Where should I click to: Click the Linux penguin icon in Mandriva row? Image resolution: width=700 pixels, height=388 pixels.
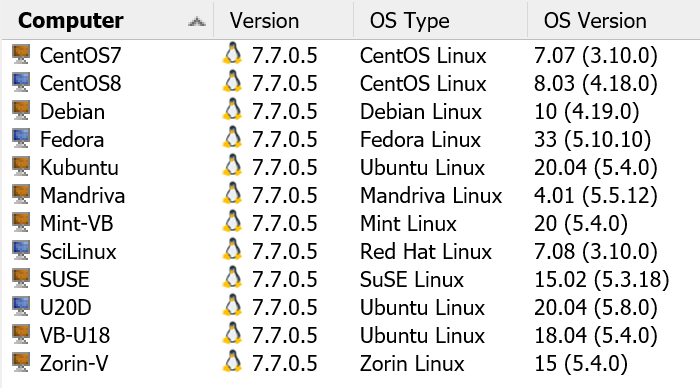(x=232, y=194)
